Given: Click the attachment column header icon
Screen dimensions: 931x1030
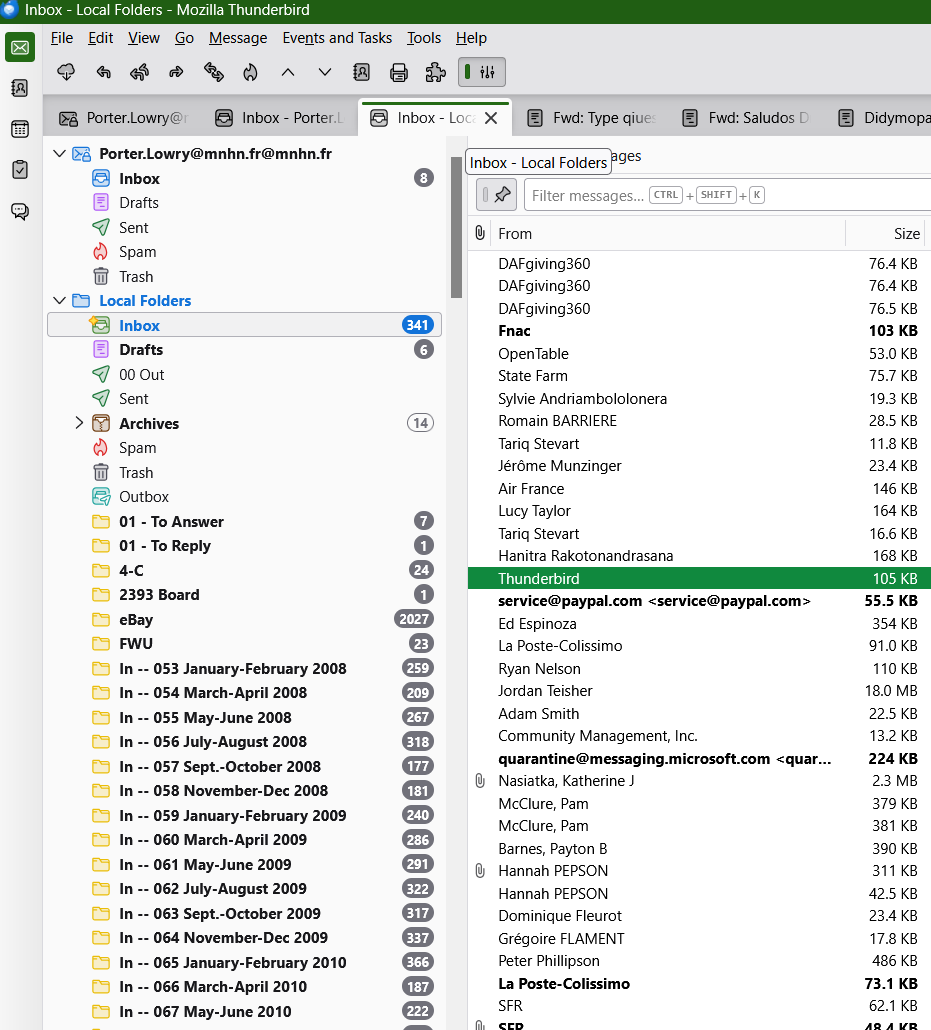Looking at the screenshot, I should point(480,233).
